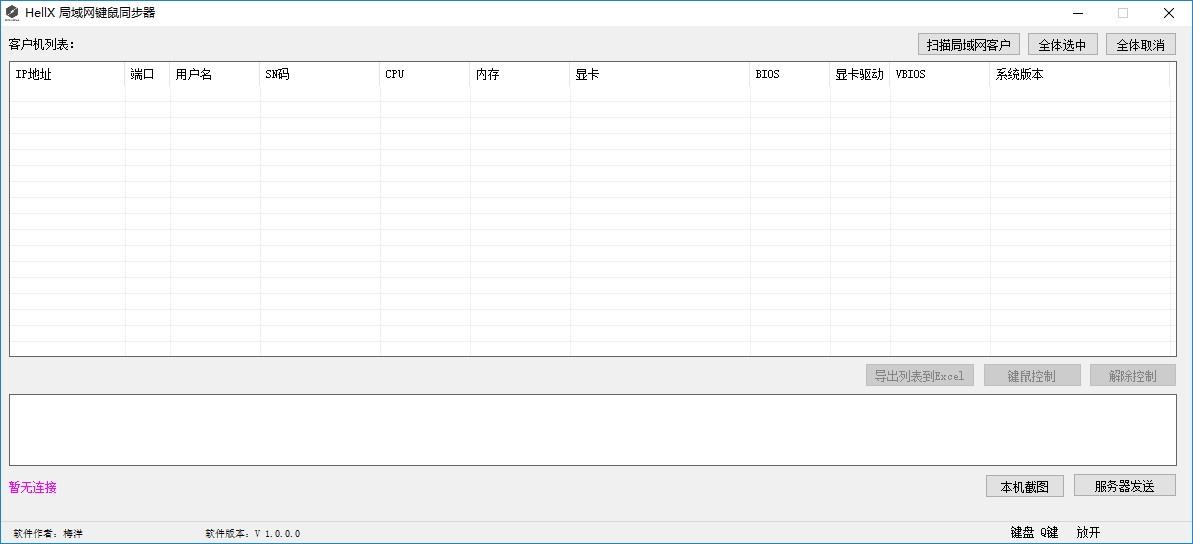
Task: Click 软件作者：梅洋 in status bar
Action: coord(48,534)
